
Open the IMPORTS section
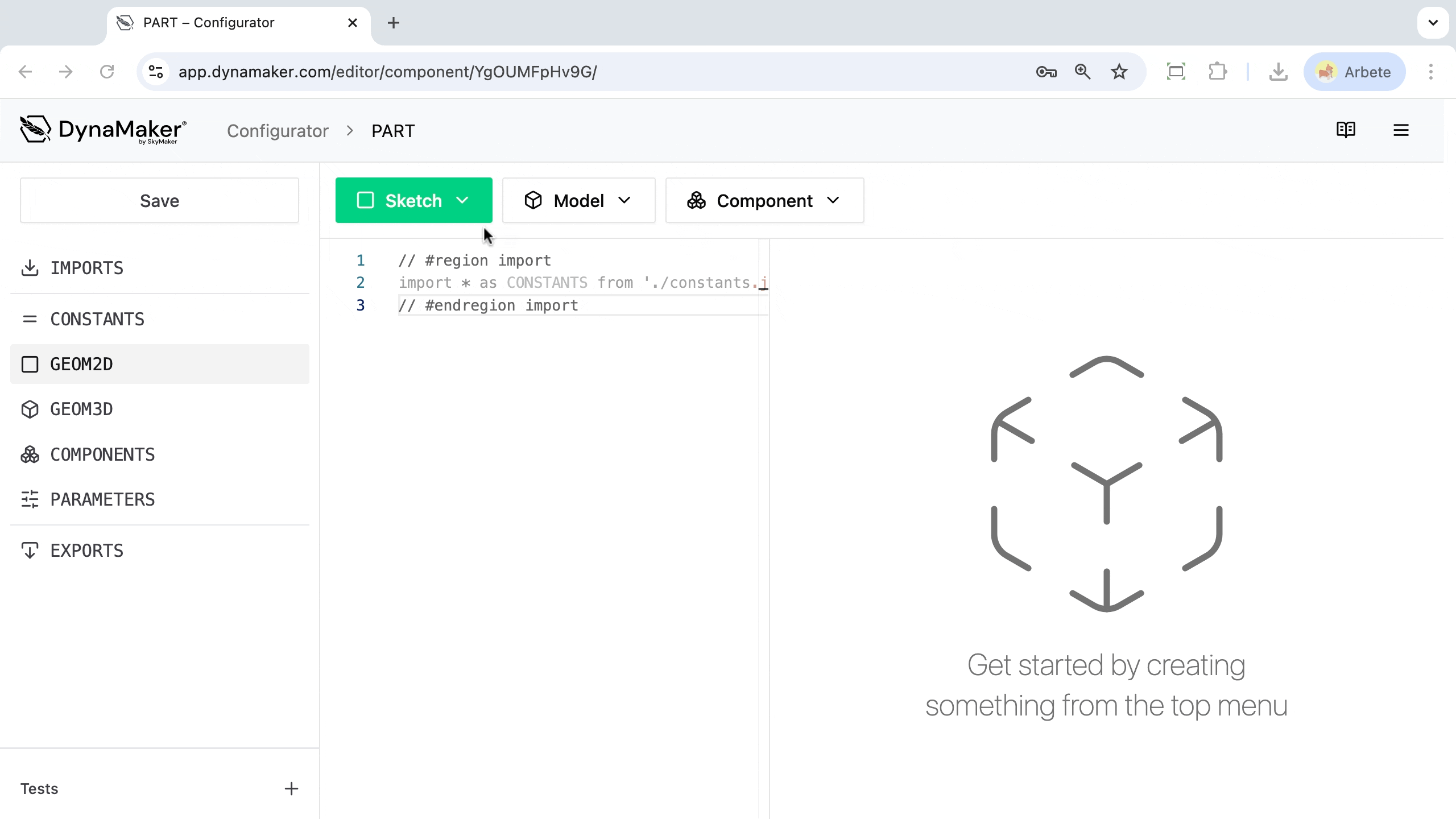click(86, 268)
